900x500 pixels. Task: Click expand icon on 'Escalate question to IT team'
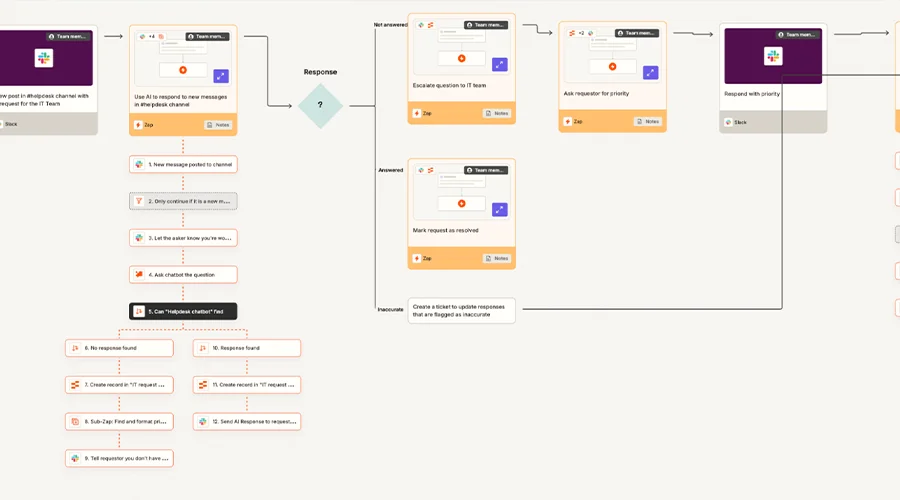point(499,65)
